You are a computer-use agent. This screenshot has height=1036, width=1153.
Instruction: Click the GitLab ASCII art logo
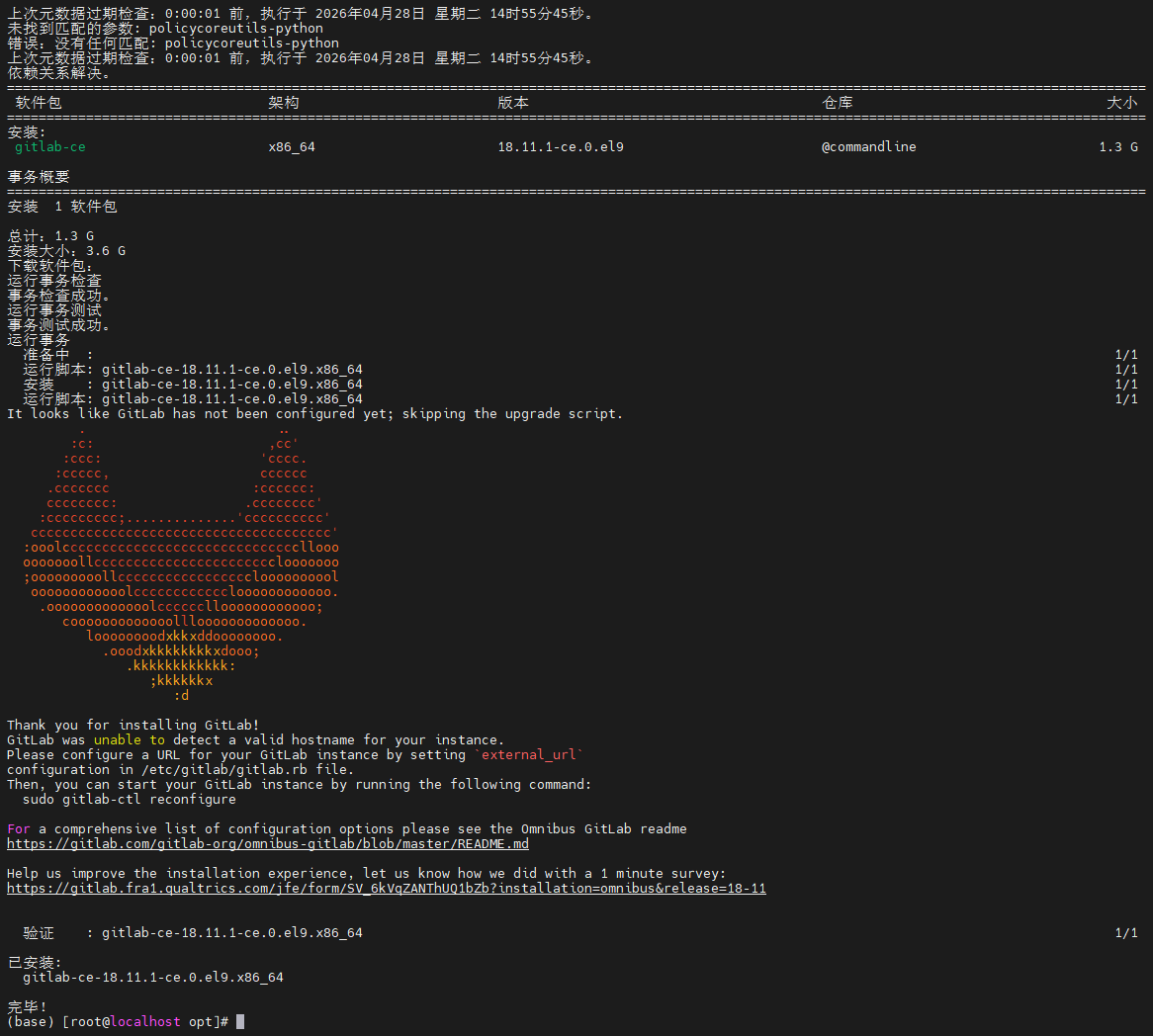181,562
